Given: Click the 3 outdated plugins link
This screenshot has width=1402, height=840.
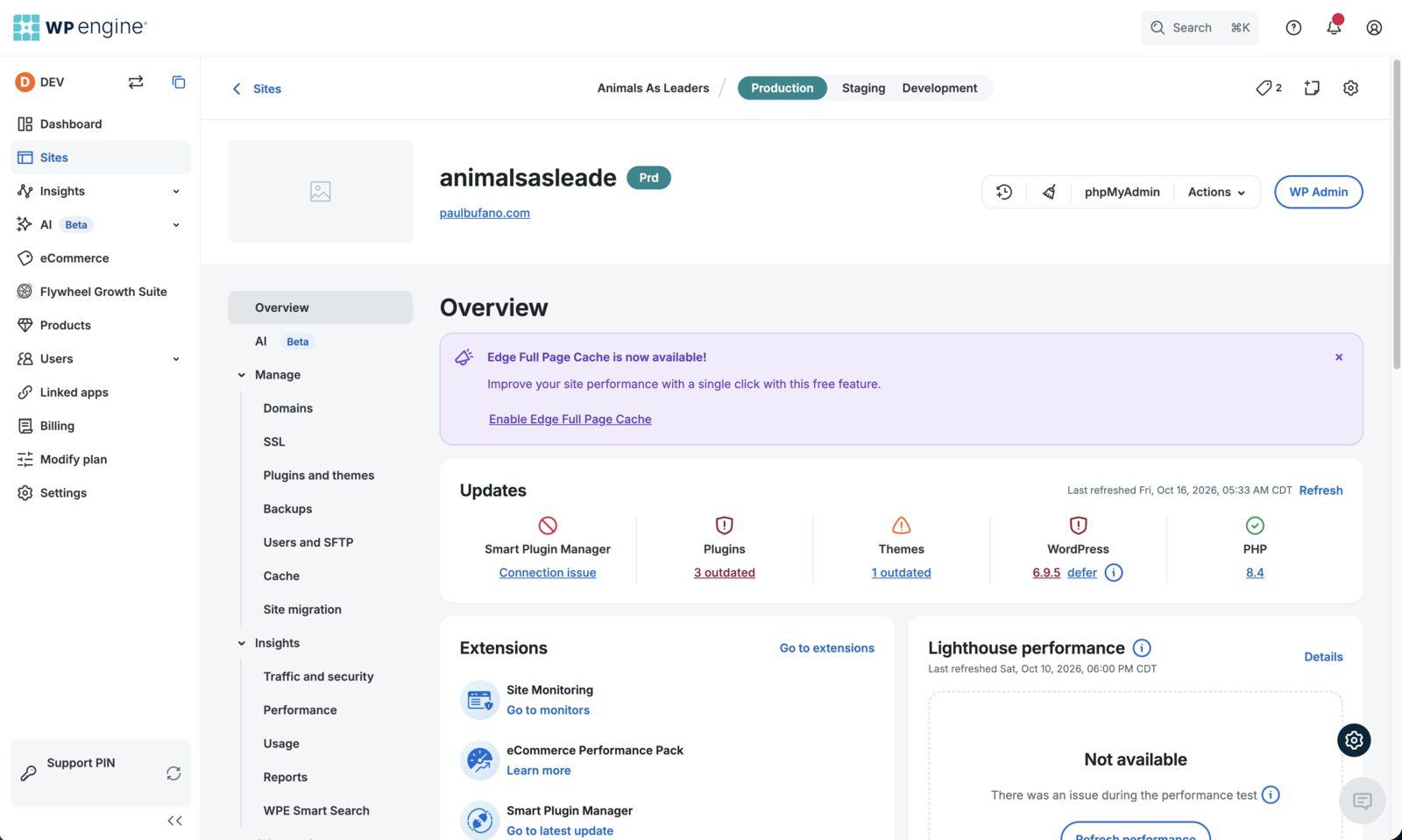Looking at the screenshot, I should click(725, 573).
